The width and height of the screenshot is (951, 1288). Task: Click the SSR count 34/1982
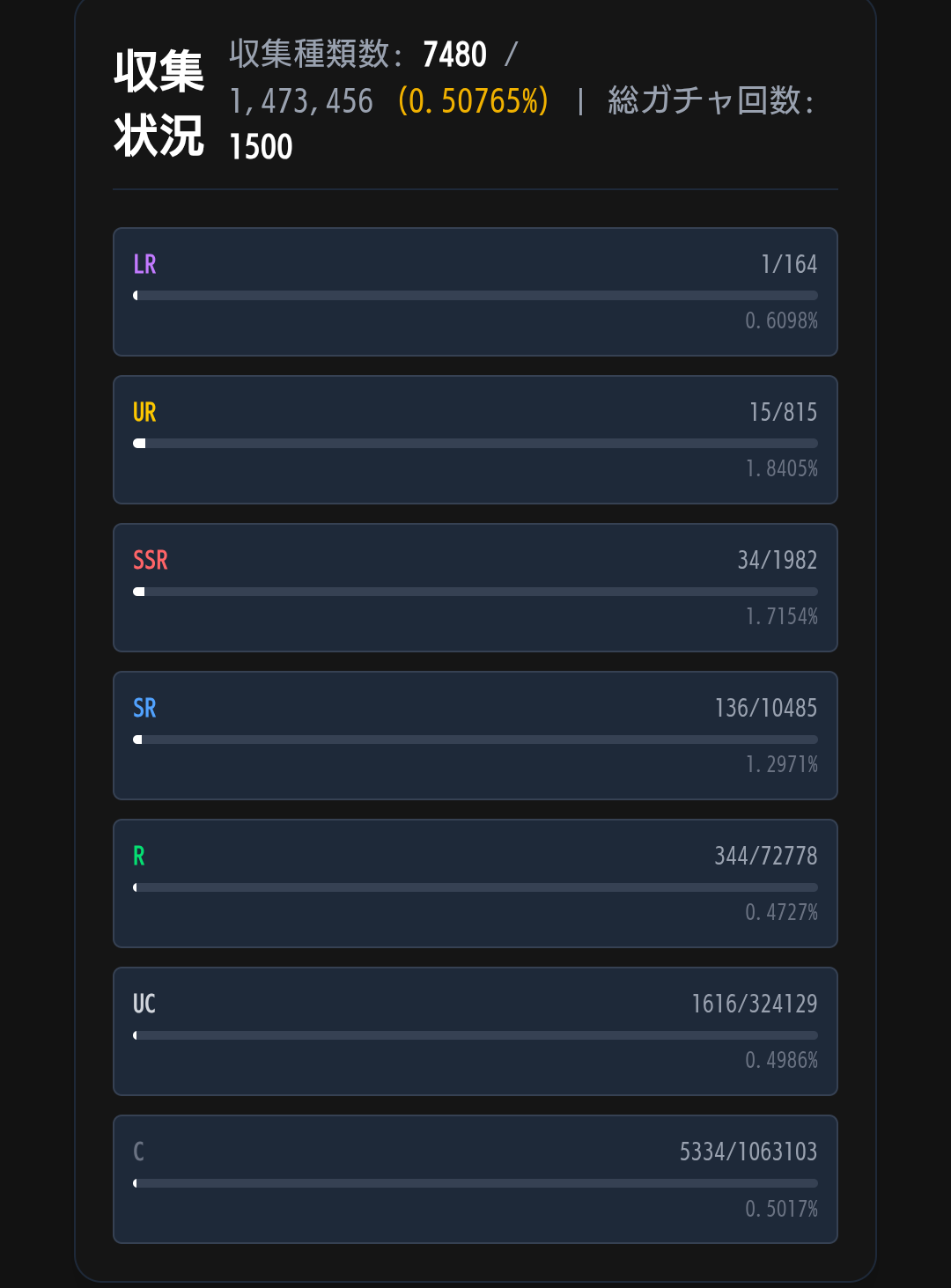click(x=778, y=560)
